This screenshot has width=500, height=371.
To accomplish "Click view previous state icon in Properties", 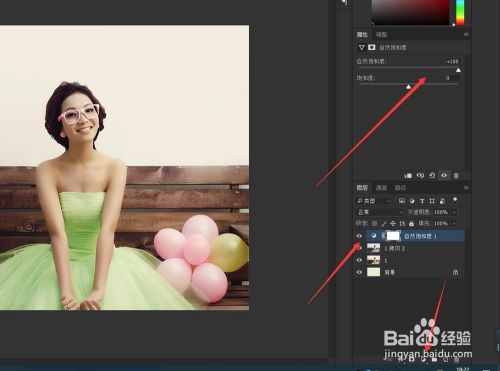I will [420, 175].
